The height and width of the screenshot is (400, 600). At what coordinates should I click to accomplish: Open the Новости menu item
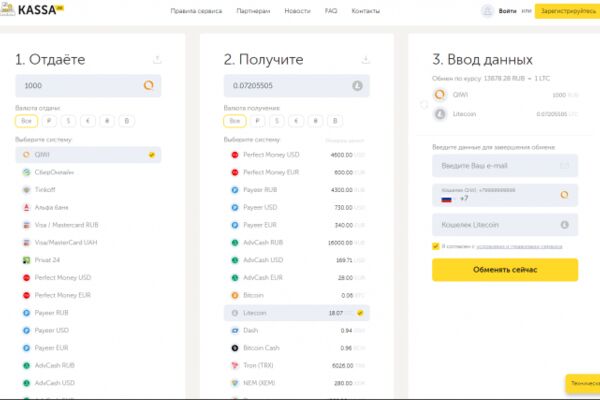click(x=297, y=11)
